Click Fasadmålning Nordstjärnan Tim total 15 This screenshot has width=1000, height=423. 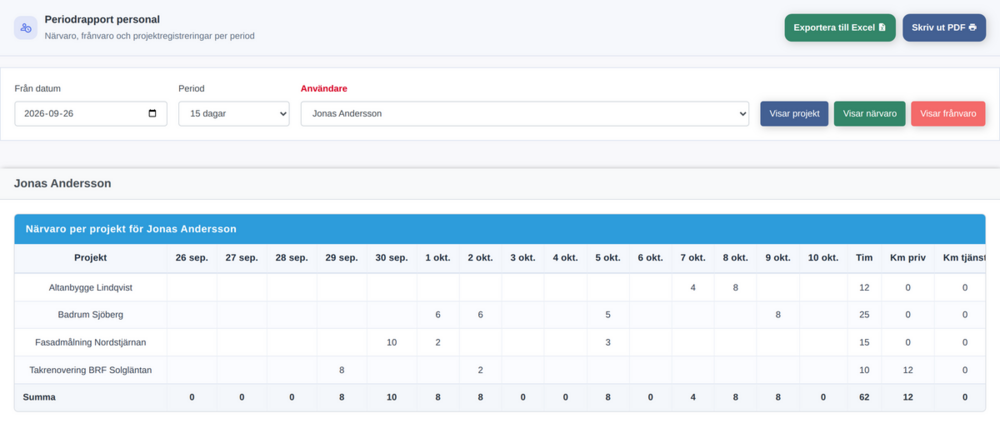tap(864, 342)
